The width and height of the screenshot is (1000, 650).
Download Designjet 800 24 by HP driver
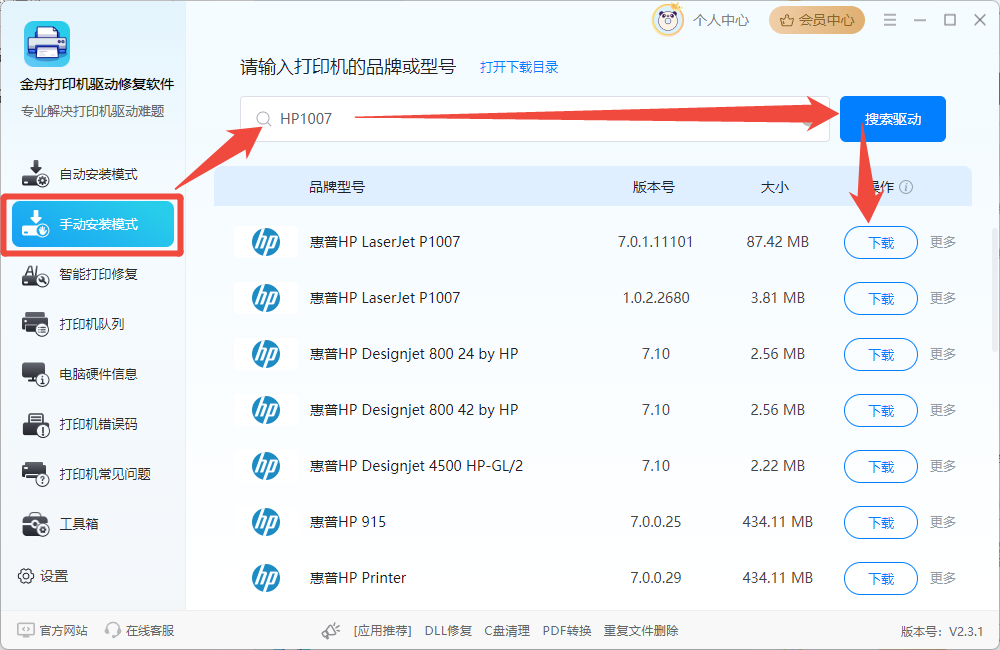(881, 355)
